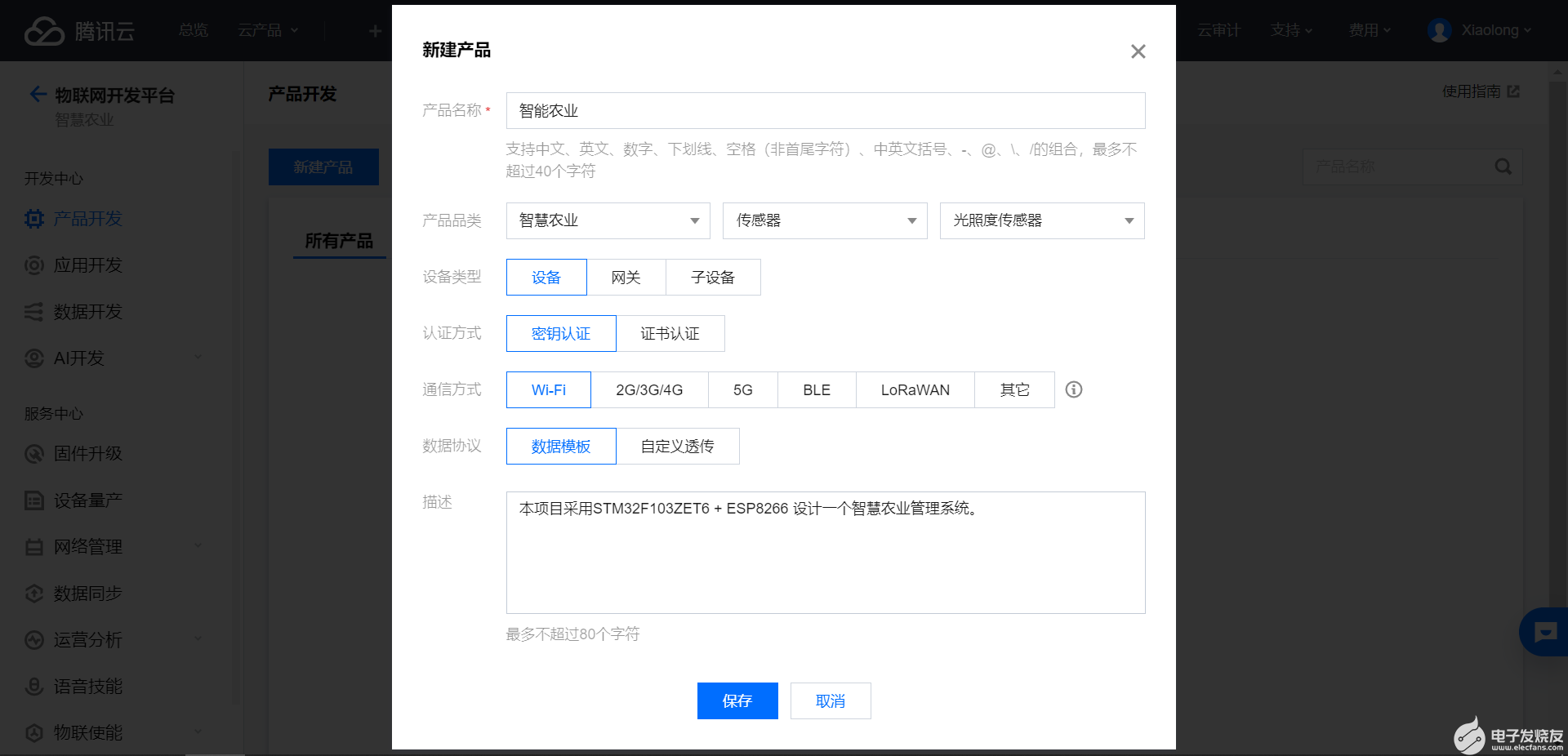
Task: Click the 产品开发 chip icon in the sidebar
Action: pyautogui.click(x=34, y=219)
